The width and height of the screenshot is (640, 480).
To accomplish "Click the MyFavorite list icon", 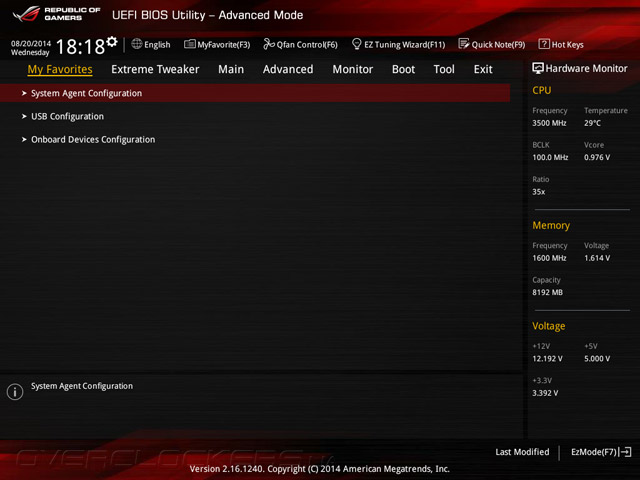I will tap(189, 44).
